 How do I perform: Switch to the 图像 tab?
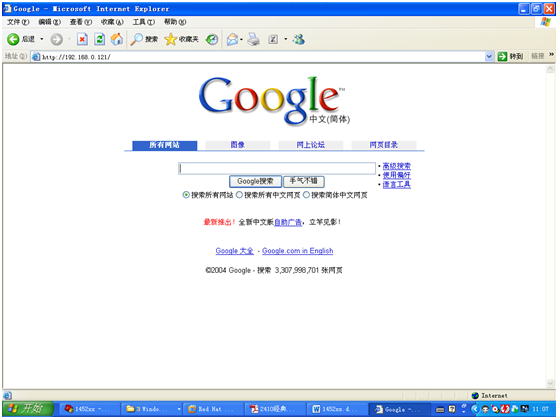coord(238,145)
